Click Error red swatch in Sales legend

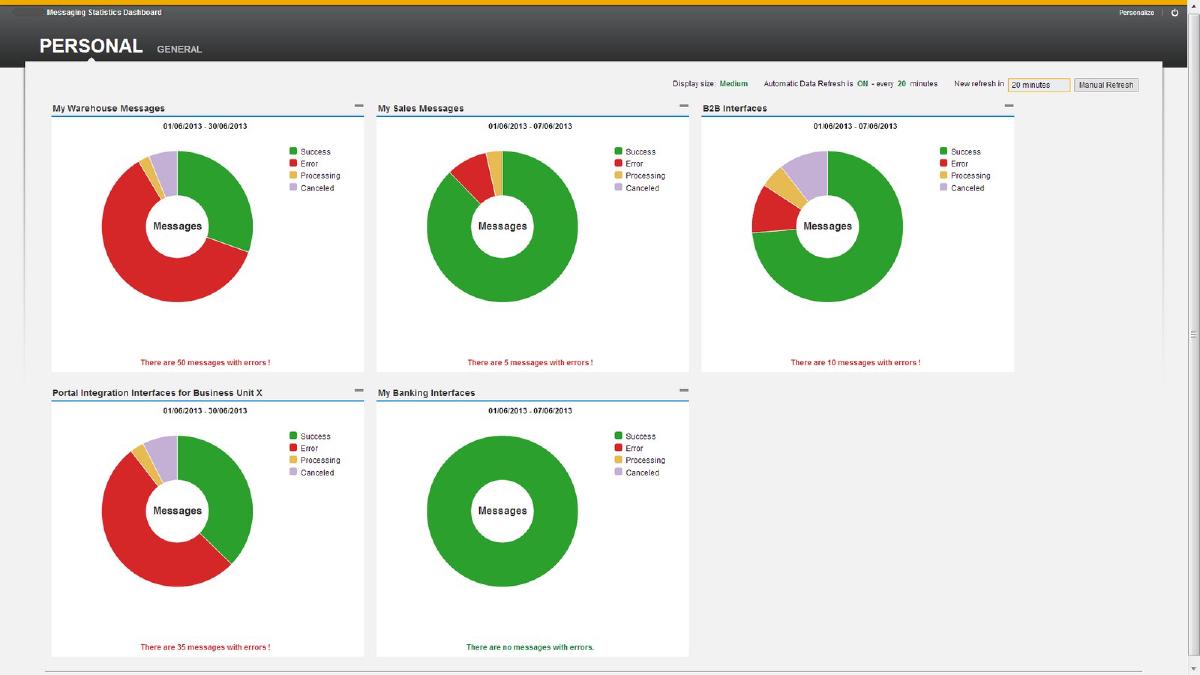(619, 164)
